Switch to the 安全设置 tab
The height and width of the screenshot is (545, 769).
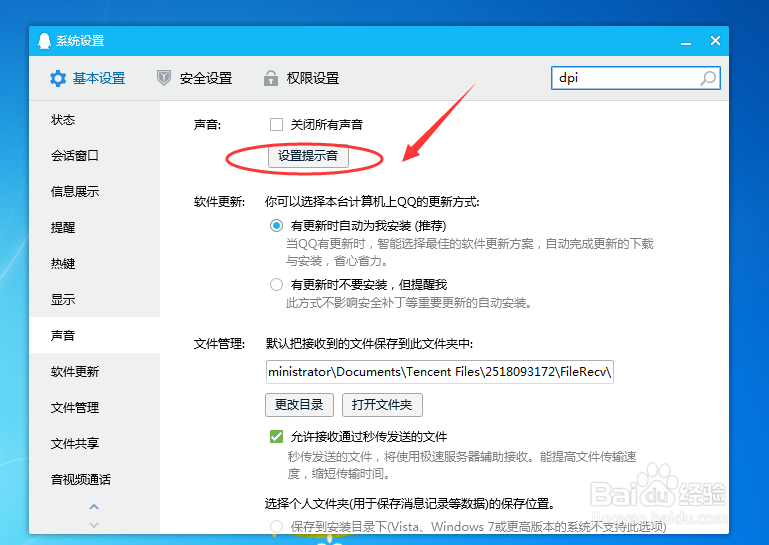coord(194,78)
